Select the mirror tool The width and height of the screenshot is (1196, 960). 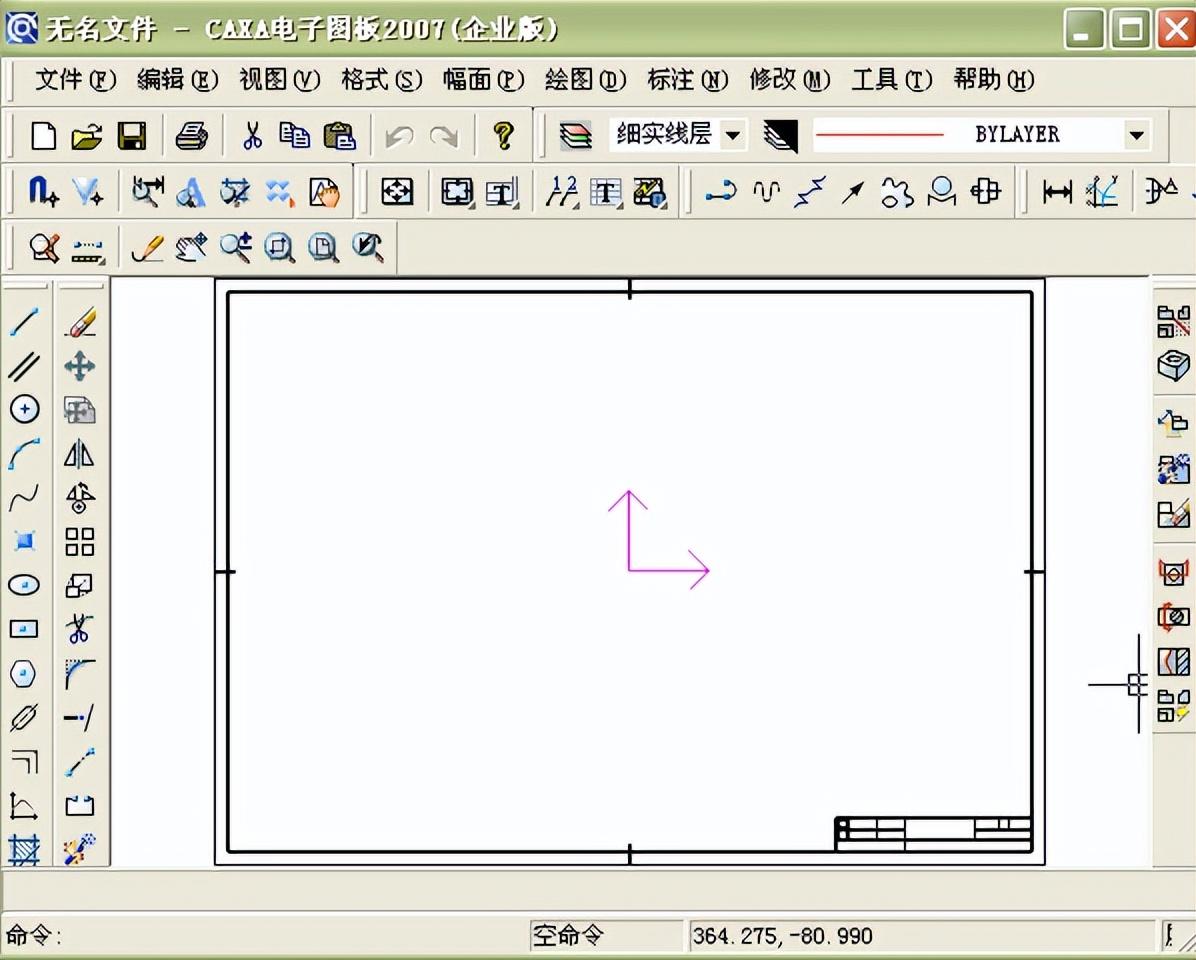tap(79, 454)
